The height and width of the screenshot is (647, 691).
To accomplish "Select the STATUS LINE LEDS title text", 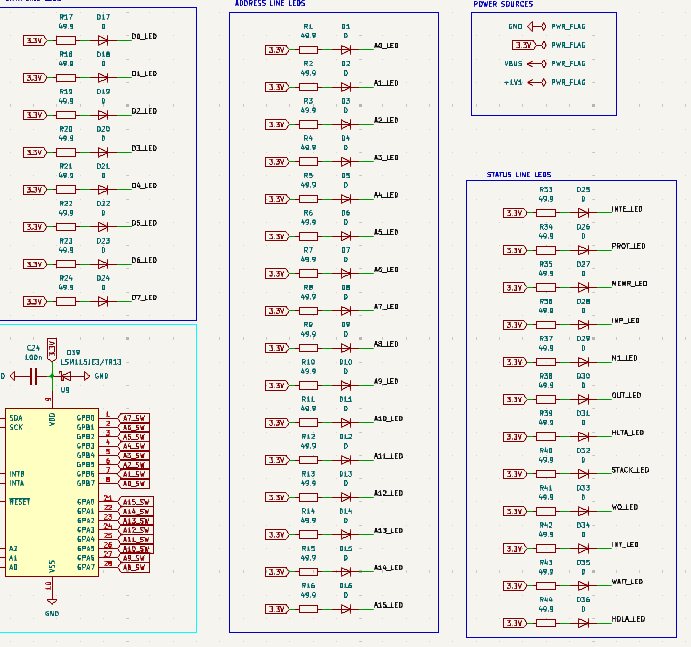I will click(x=519, y=175).
